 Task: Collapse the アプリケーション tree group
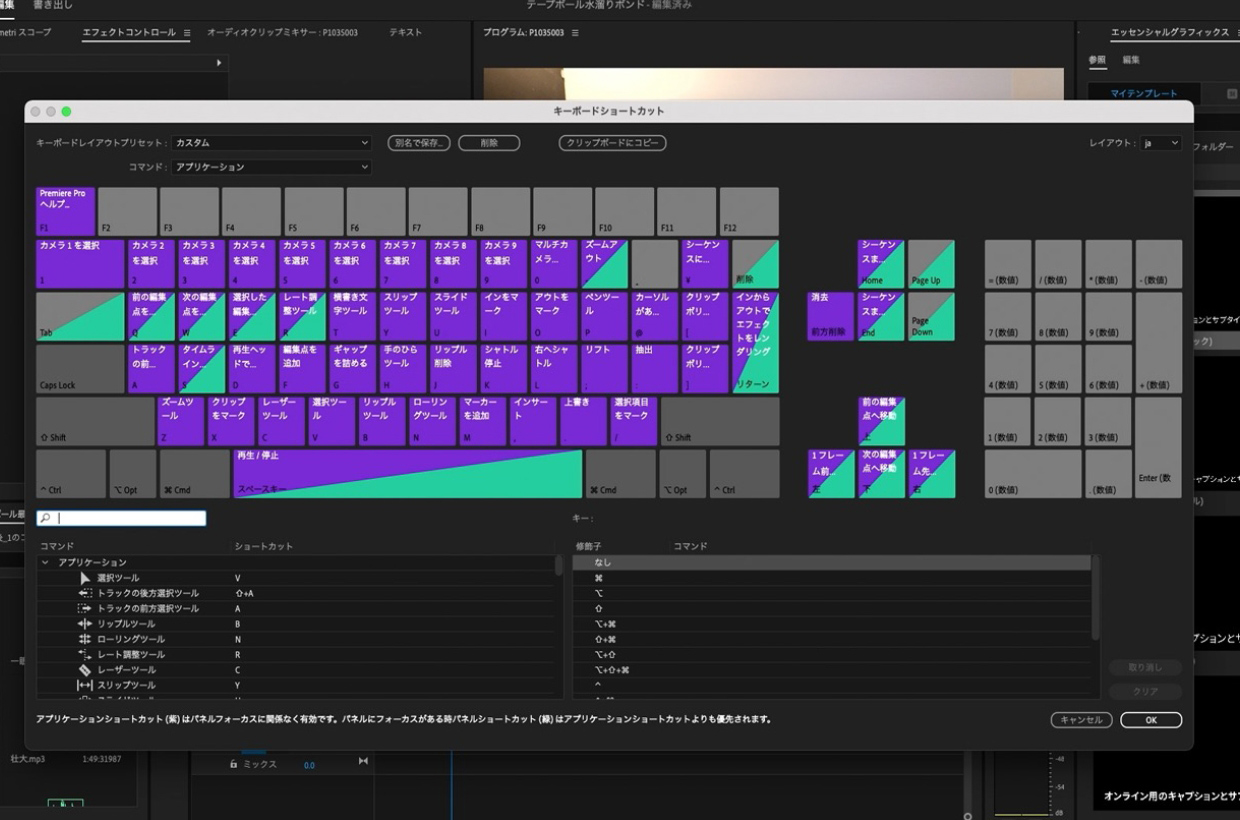[45, 563]
